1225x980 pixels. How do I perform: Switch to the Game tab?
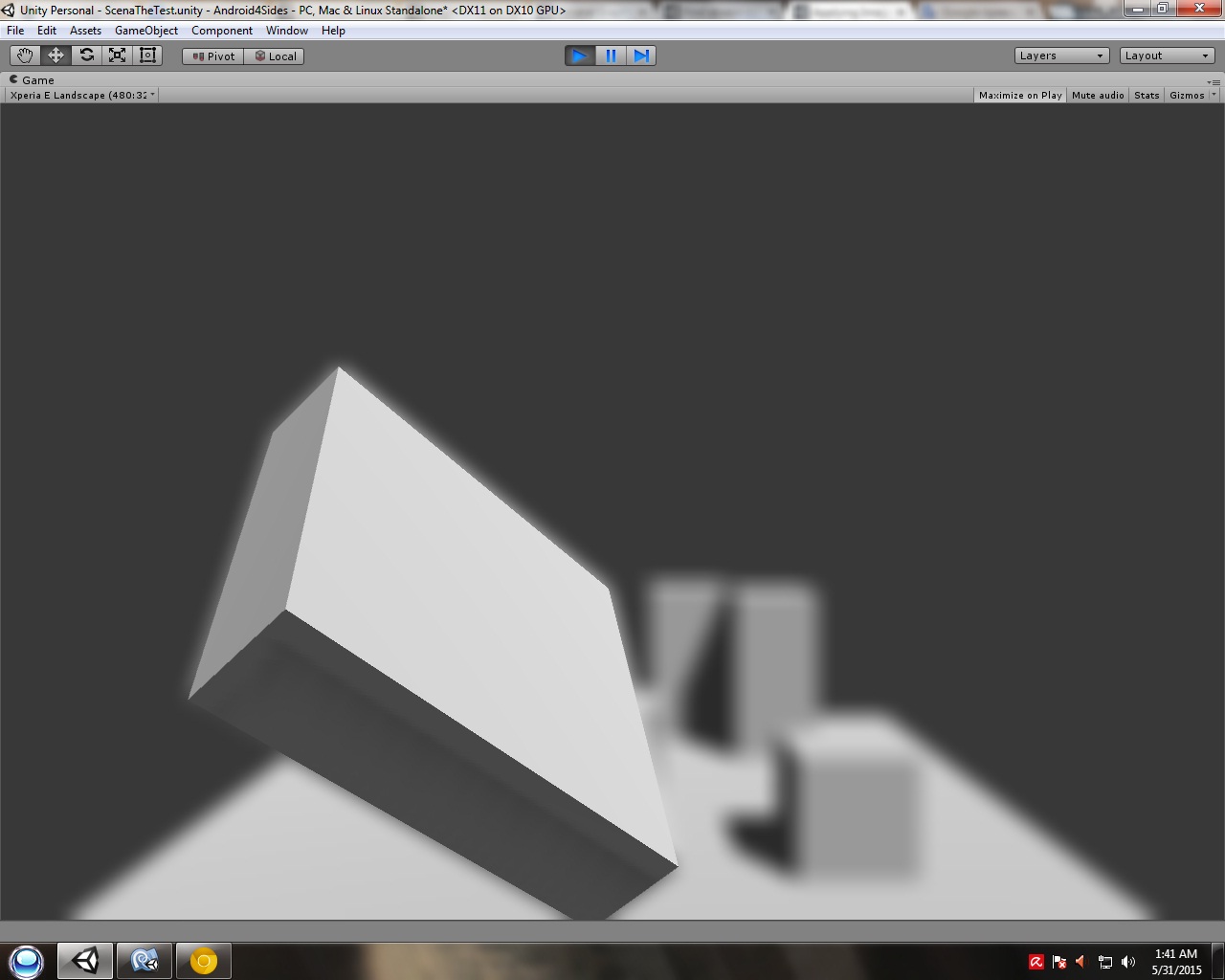coord(32,79)
